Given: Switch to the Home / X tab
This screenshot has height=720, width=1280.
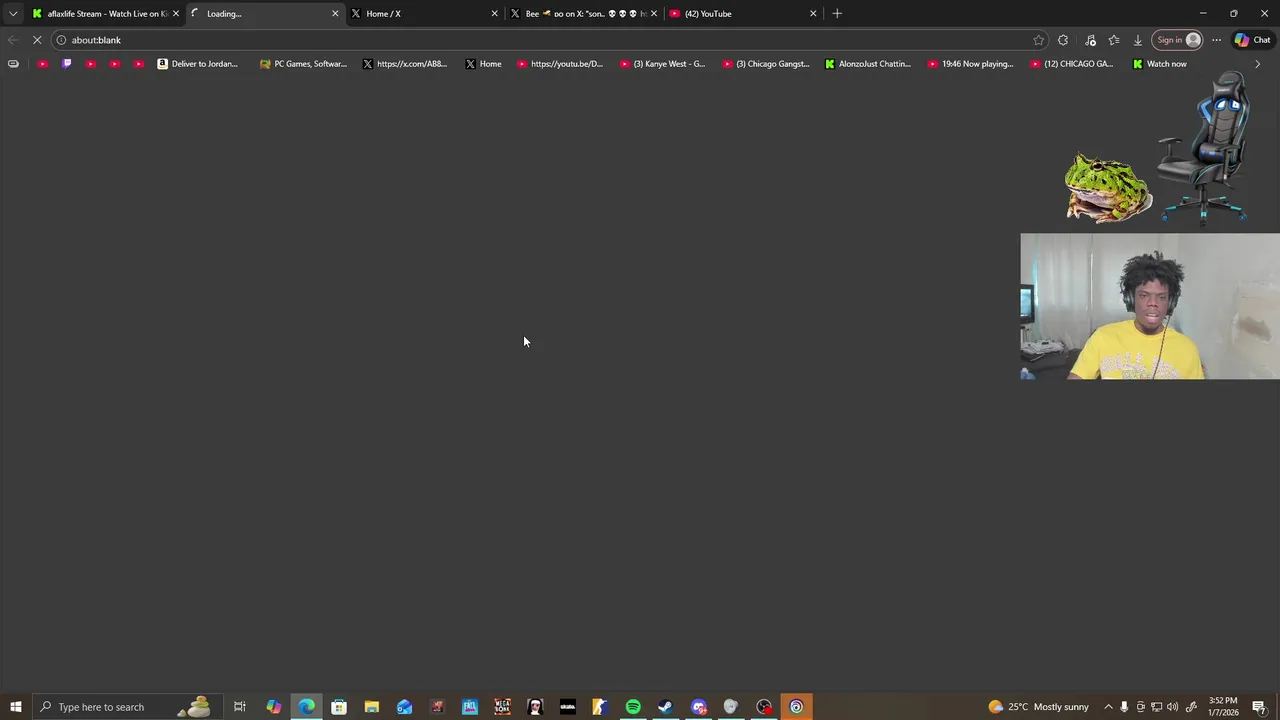Looking at the screenshot, I should click(x=424, y=14).
